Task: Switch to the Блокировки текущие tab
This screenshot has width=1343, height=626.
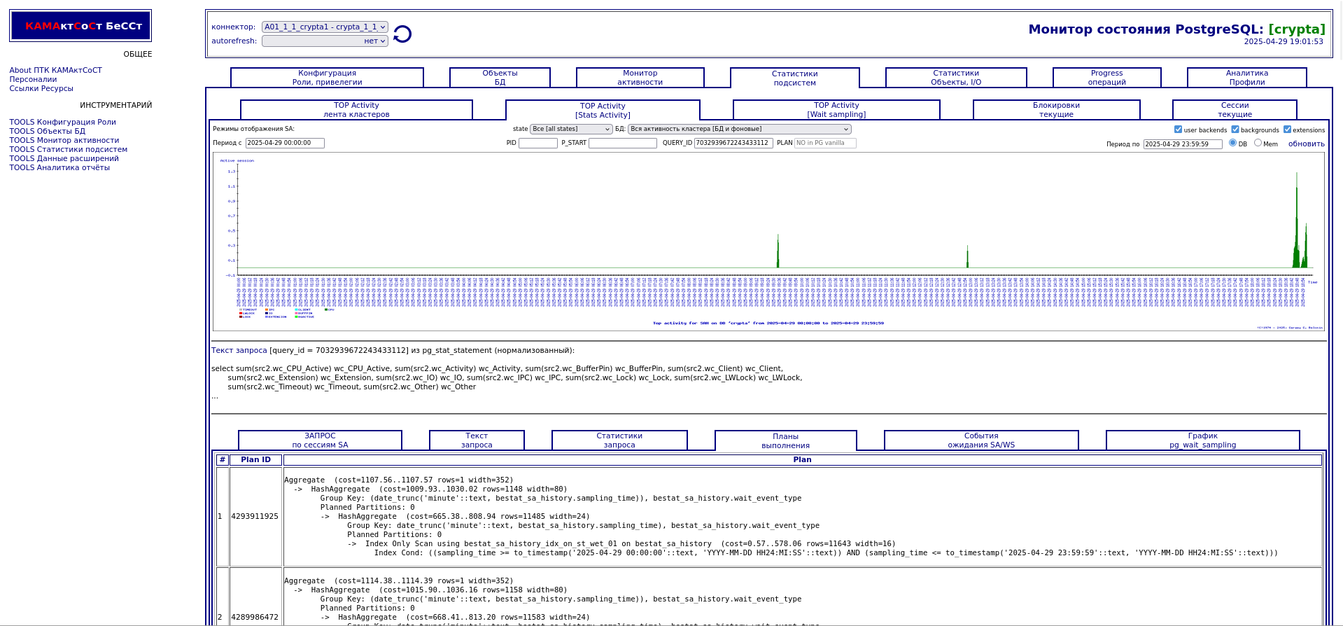Action: coord(1056,110)
